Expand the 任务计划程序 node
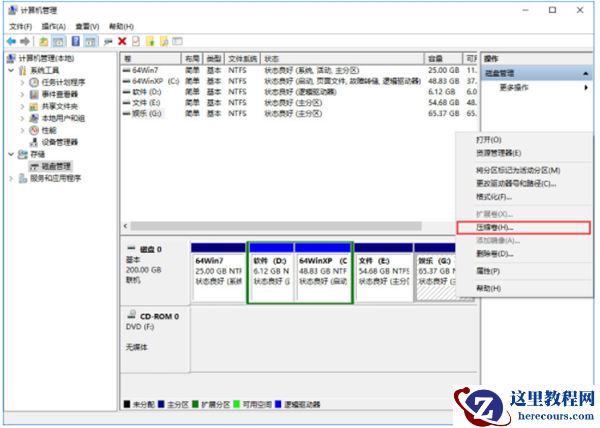 22,82
